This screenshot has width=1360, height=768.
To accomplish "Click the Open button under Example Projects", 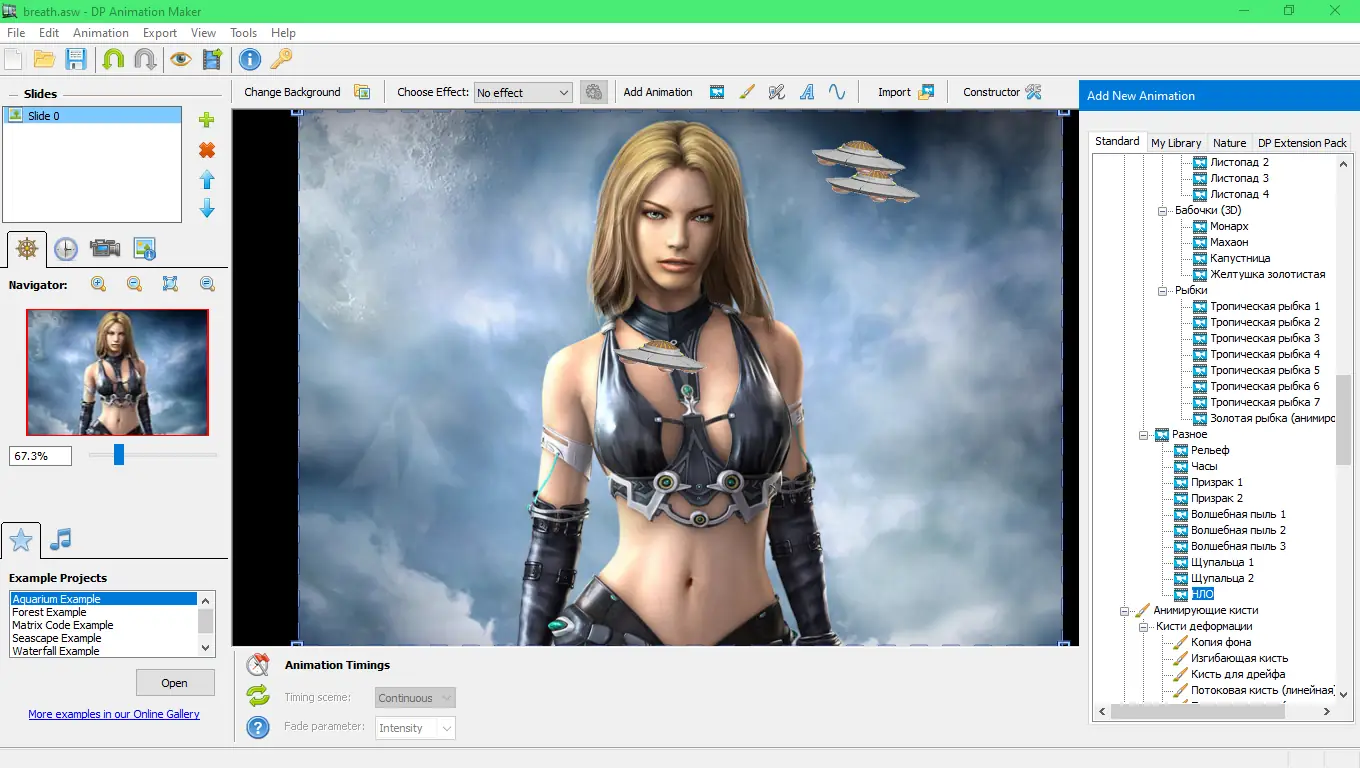I will 175,682.
